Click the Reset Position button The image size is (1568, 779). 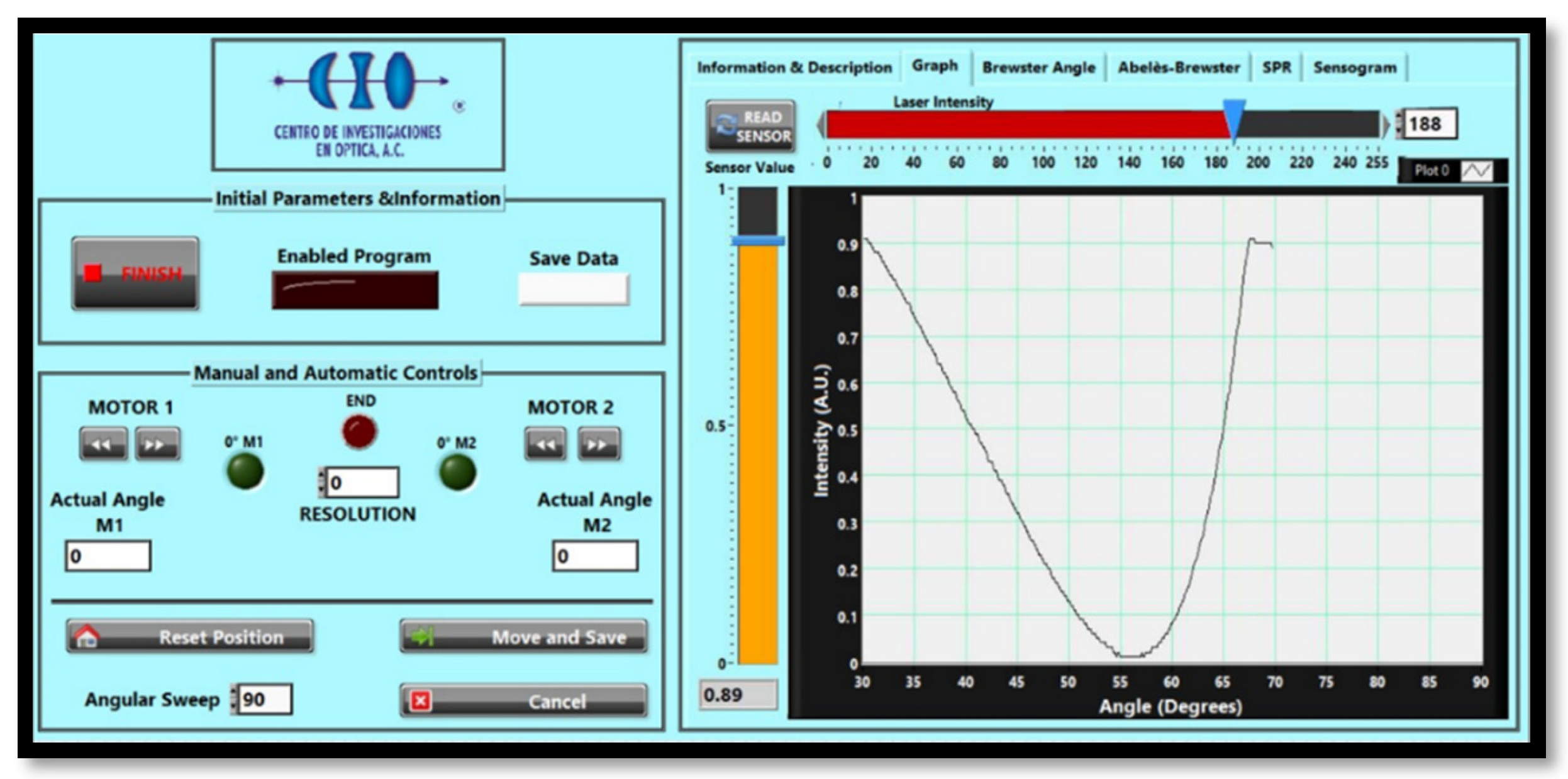[x=190, y=636]
